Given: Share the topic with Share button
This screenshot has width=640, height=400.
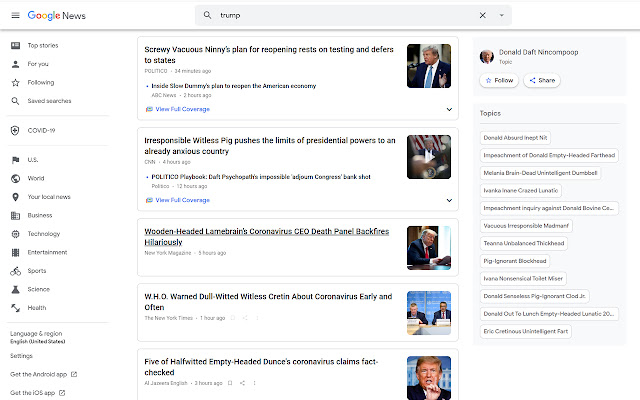Looking at the screenshot, I should point(542,80).
